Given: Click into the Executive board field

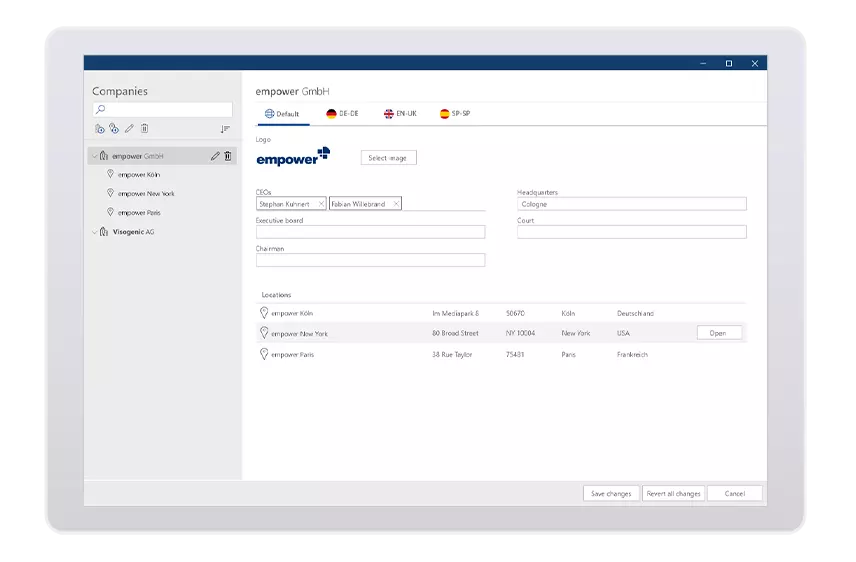Looking at the screenshot, I should coord(370,232).
